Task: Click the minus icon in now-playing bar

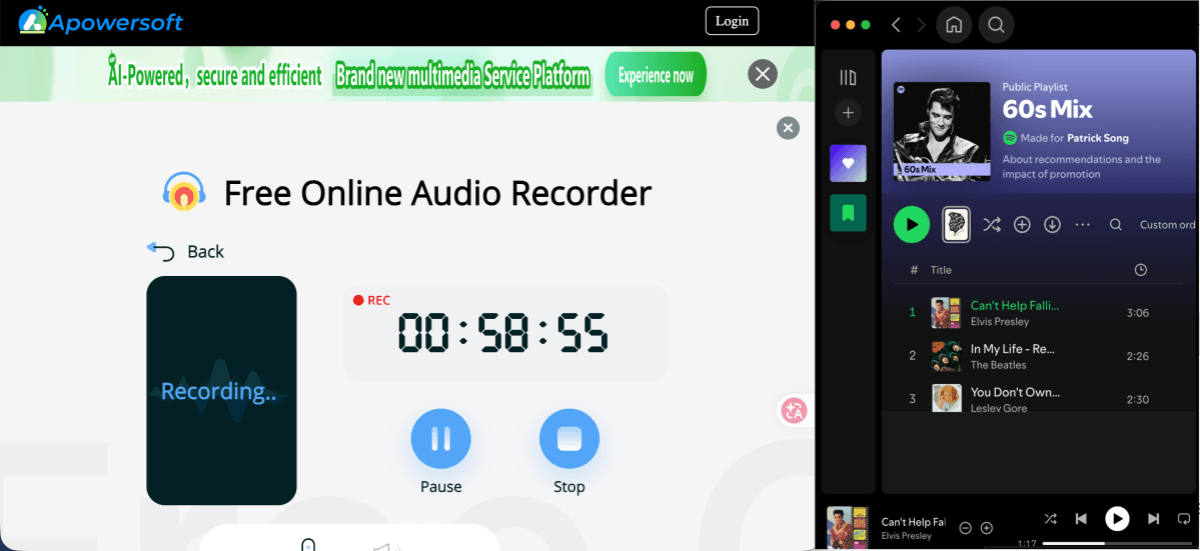Action: (965, 528)
